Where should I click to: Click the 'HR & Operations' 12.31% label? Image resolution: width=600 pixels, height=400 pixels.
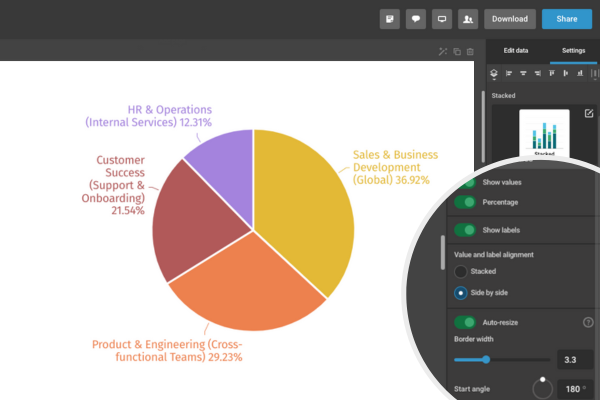point(148,116)
